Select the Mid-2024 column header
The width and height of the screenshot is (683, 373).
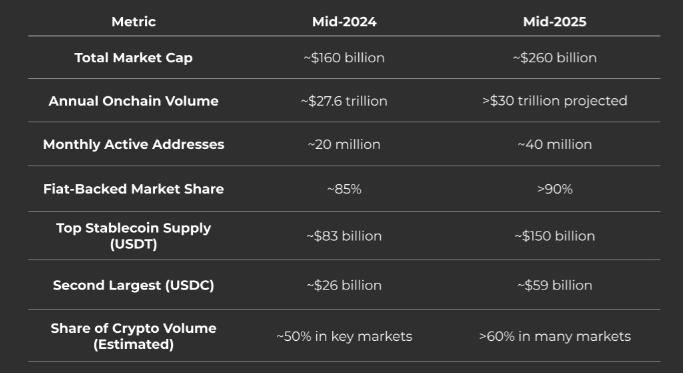344,21
